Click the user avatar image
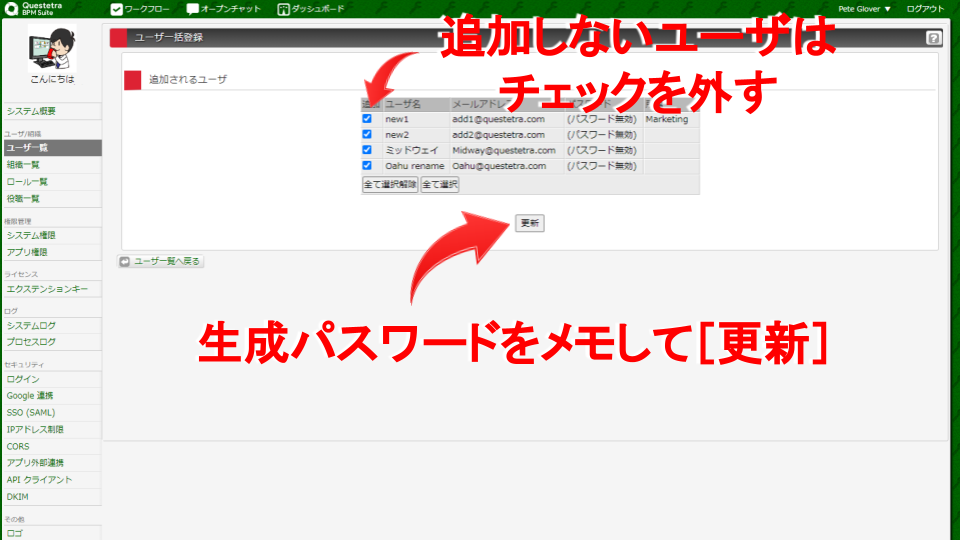 pos(51,49)
